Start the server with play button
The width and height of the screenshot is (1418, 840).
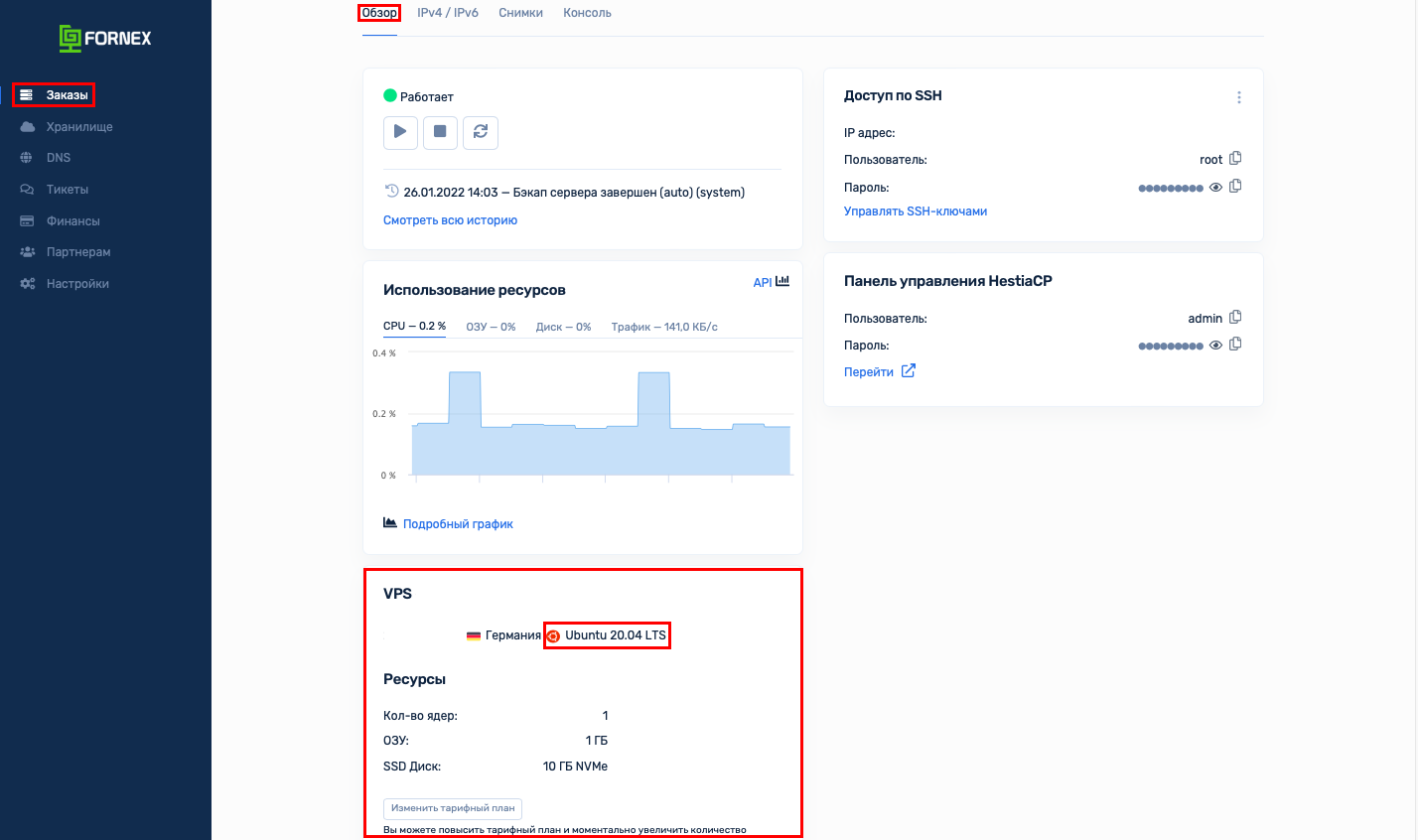point(400,131)
